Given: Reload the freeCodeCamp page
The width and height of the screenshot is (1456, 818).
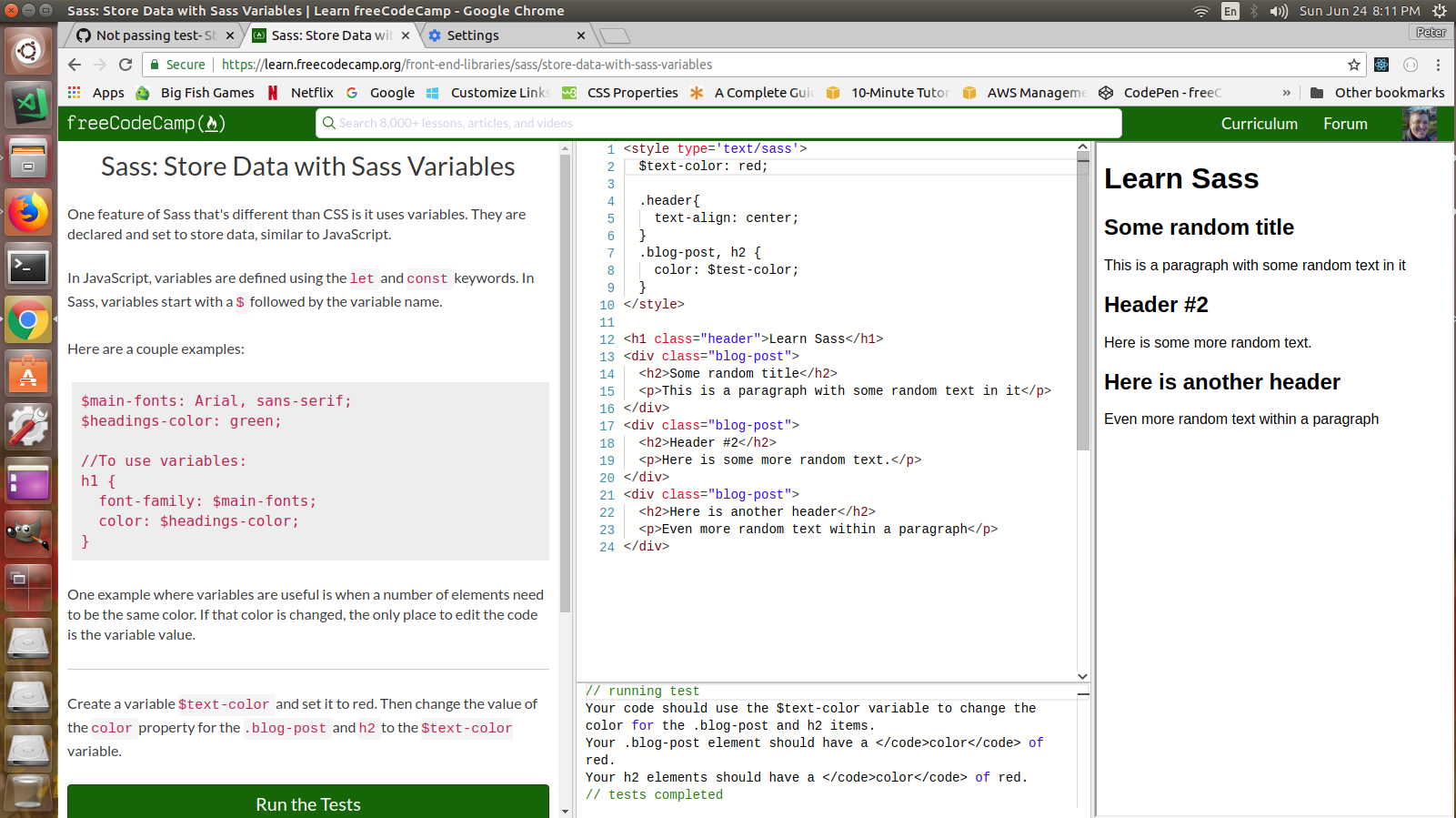Looking at the screenshot, I should pyautogui.click(x=126, y=65).
